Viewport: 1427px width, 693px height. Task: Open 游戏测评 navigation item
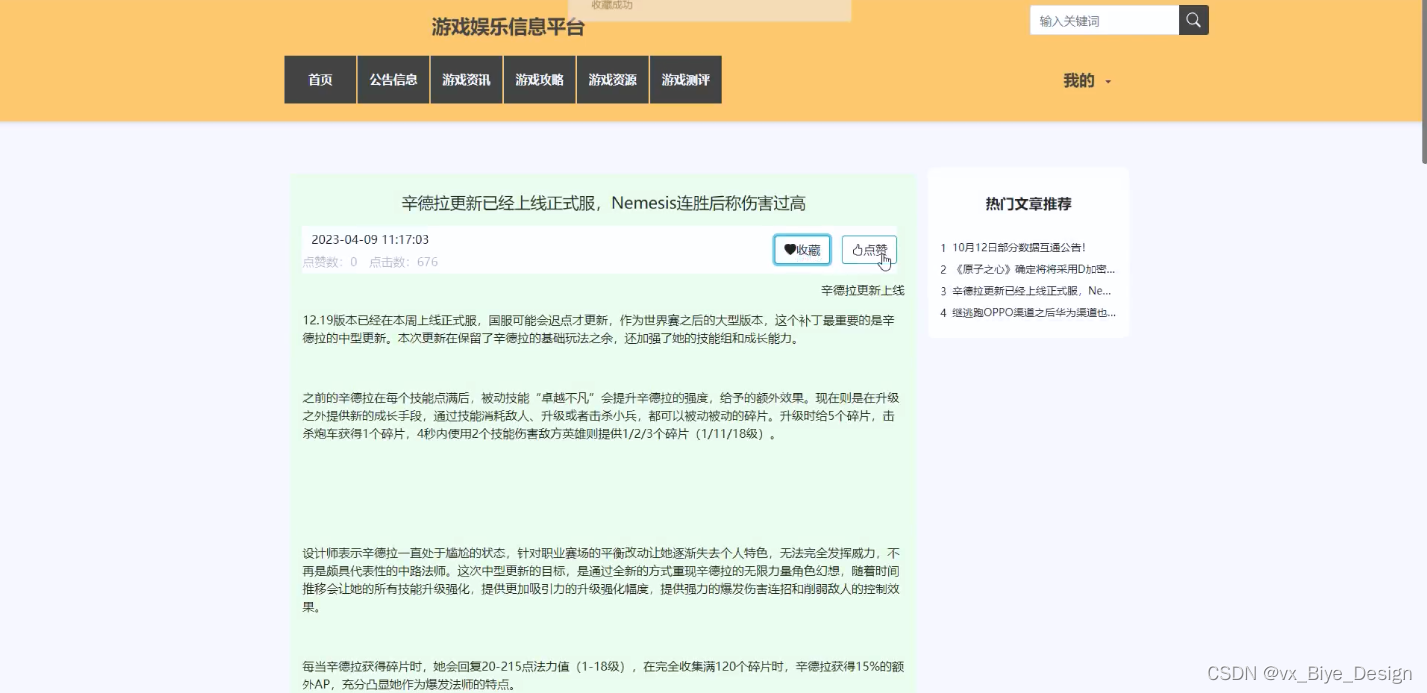coord(685,80)
